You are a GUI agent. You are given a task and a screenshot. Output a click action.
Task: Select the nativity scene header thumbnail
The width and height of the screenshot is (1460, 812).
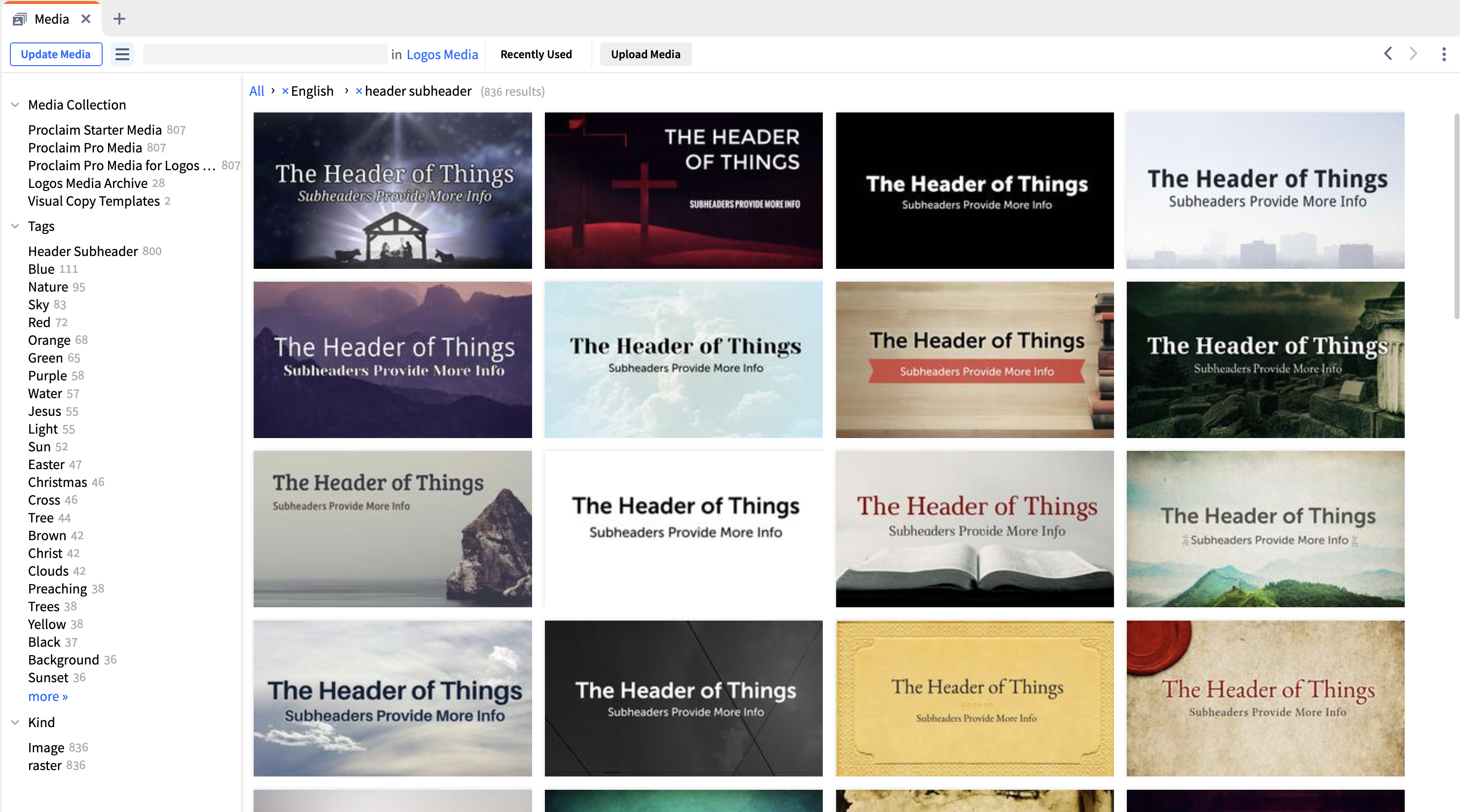pos(392,190)
